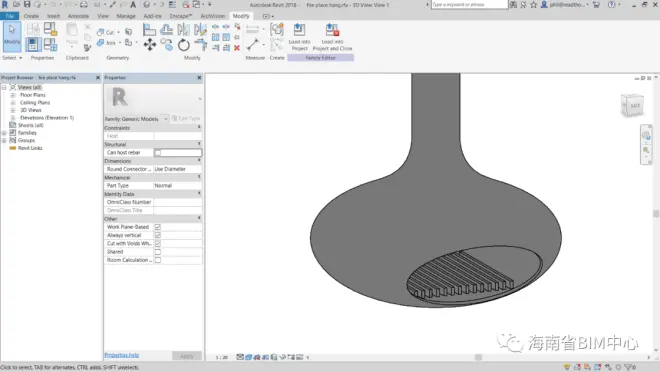
Task: Expand the Groups tree node
Action: coord(4,141)
